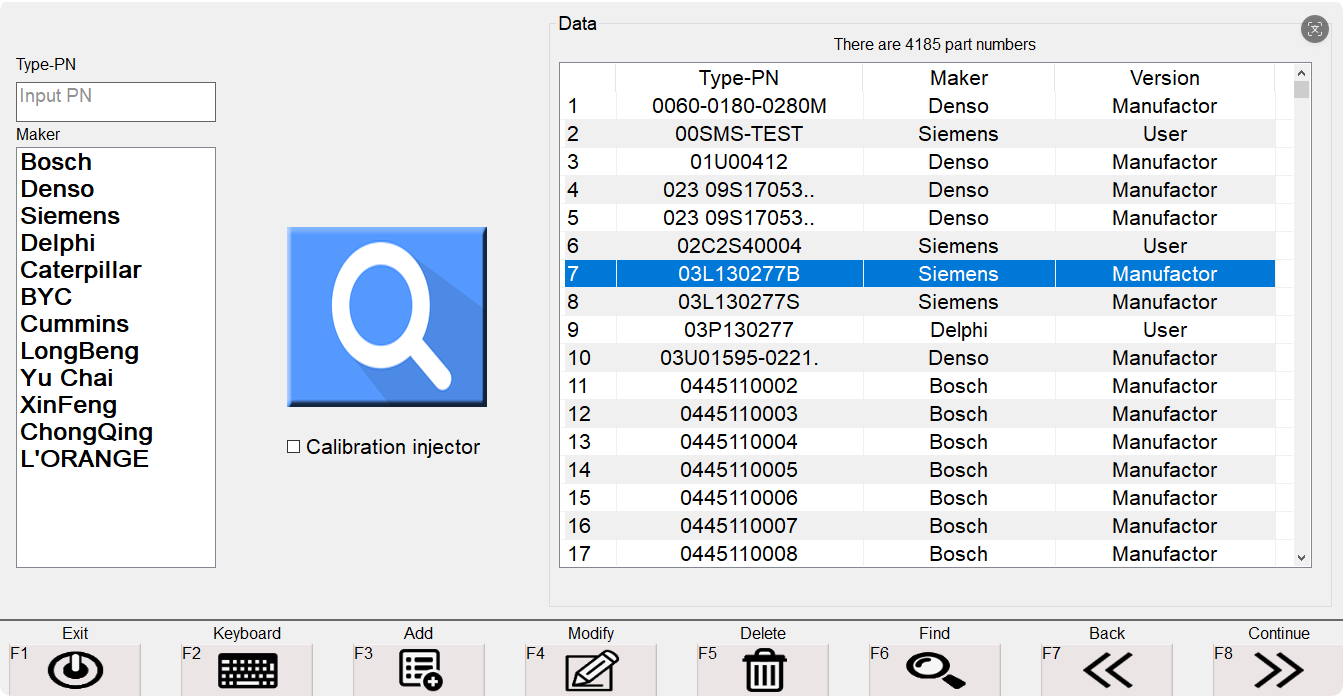Select Cummins in the Maker list
Image resolution: width=1343 pixels, height=696 pixels.
click(74, 323)
